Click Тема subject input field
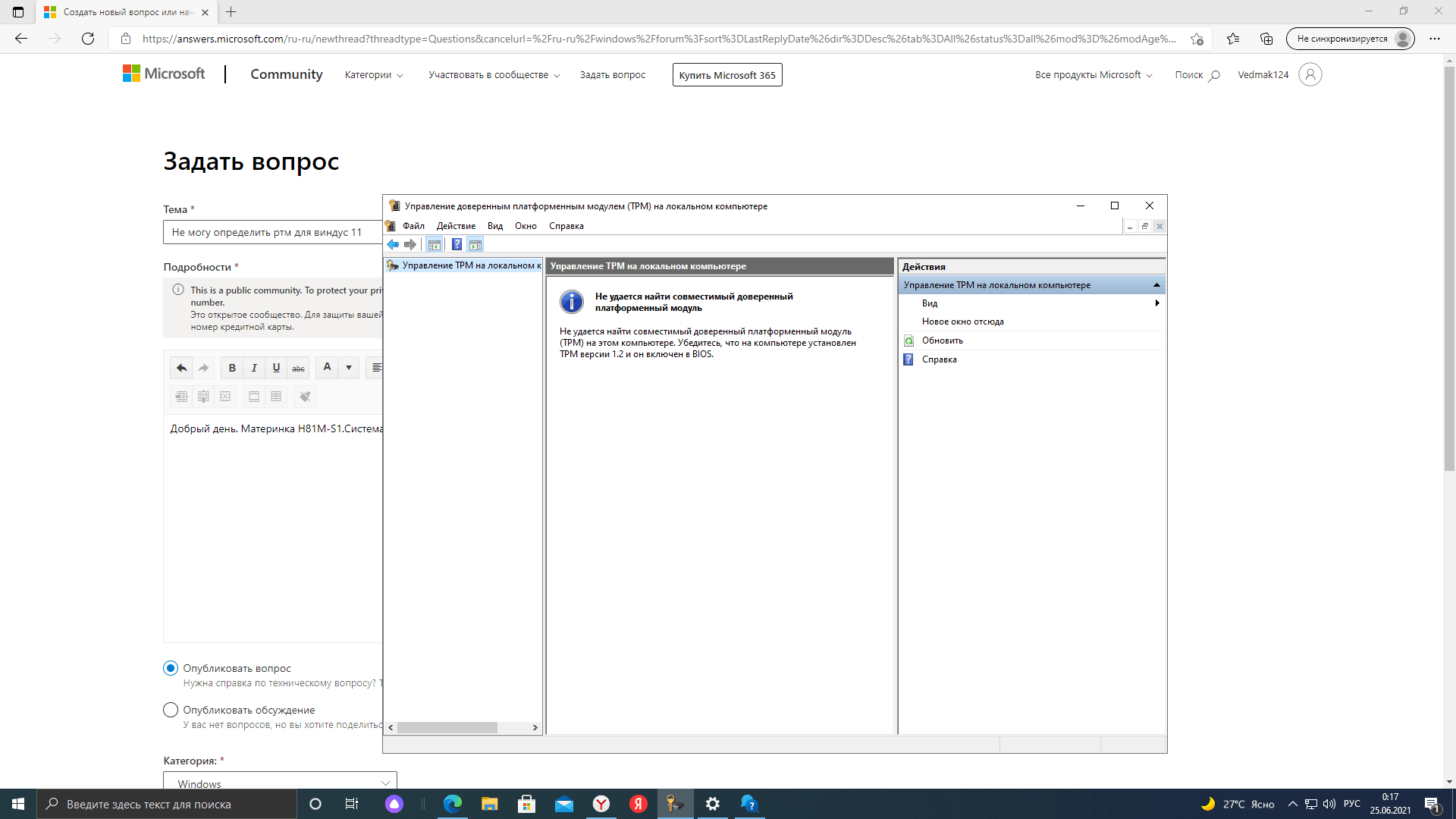1456x819 pixels. click(273, 232)
